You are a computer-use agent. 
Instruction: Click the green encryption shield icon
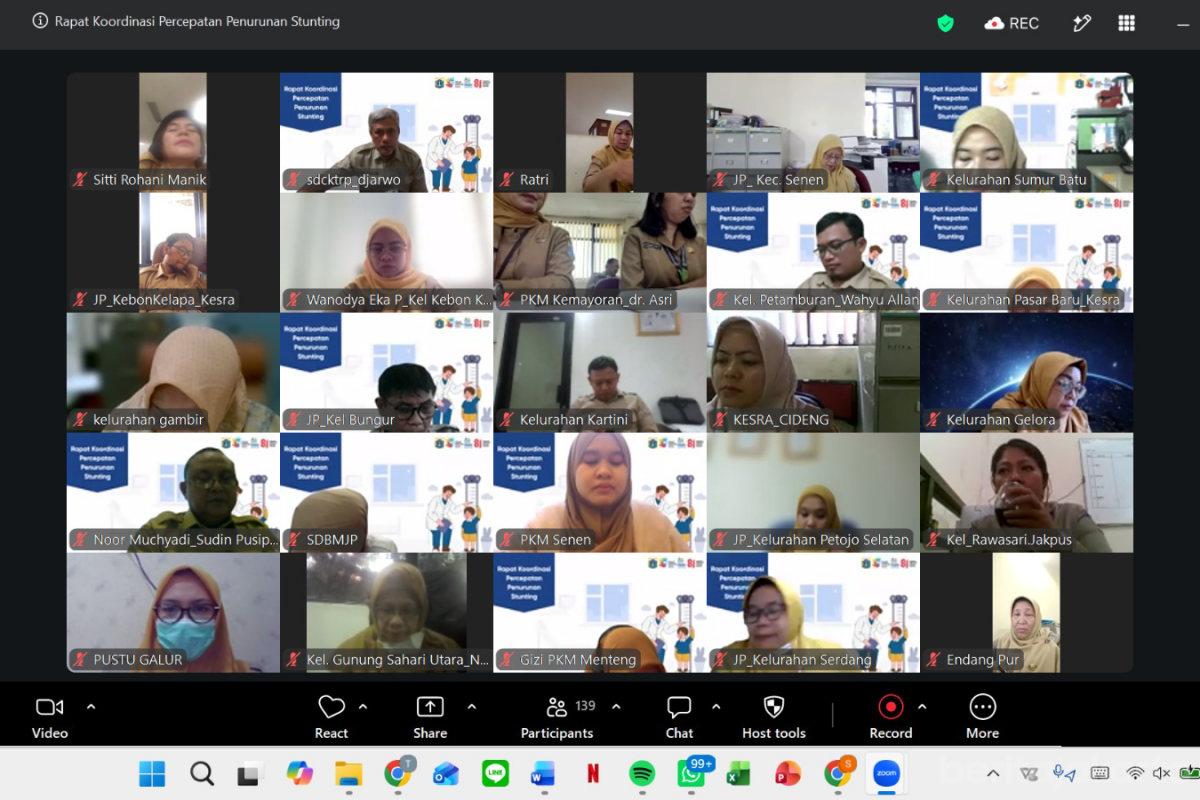coord(945,22)
